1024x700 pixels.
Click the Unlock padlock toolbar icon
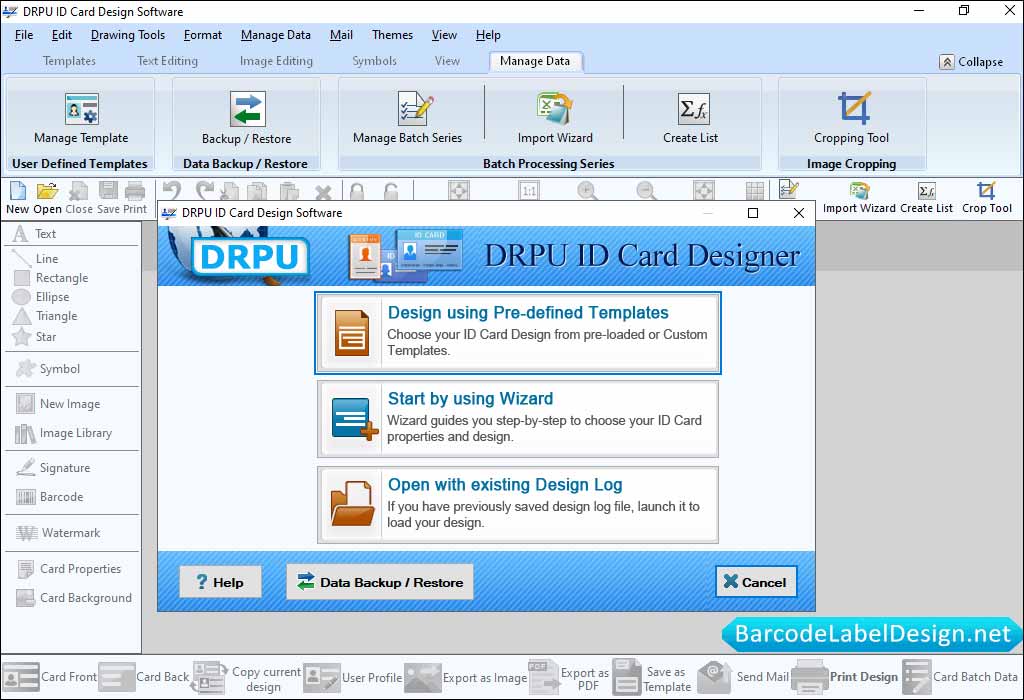click(391, 191)
